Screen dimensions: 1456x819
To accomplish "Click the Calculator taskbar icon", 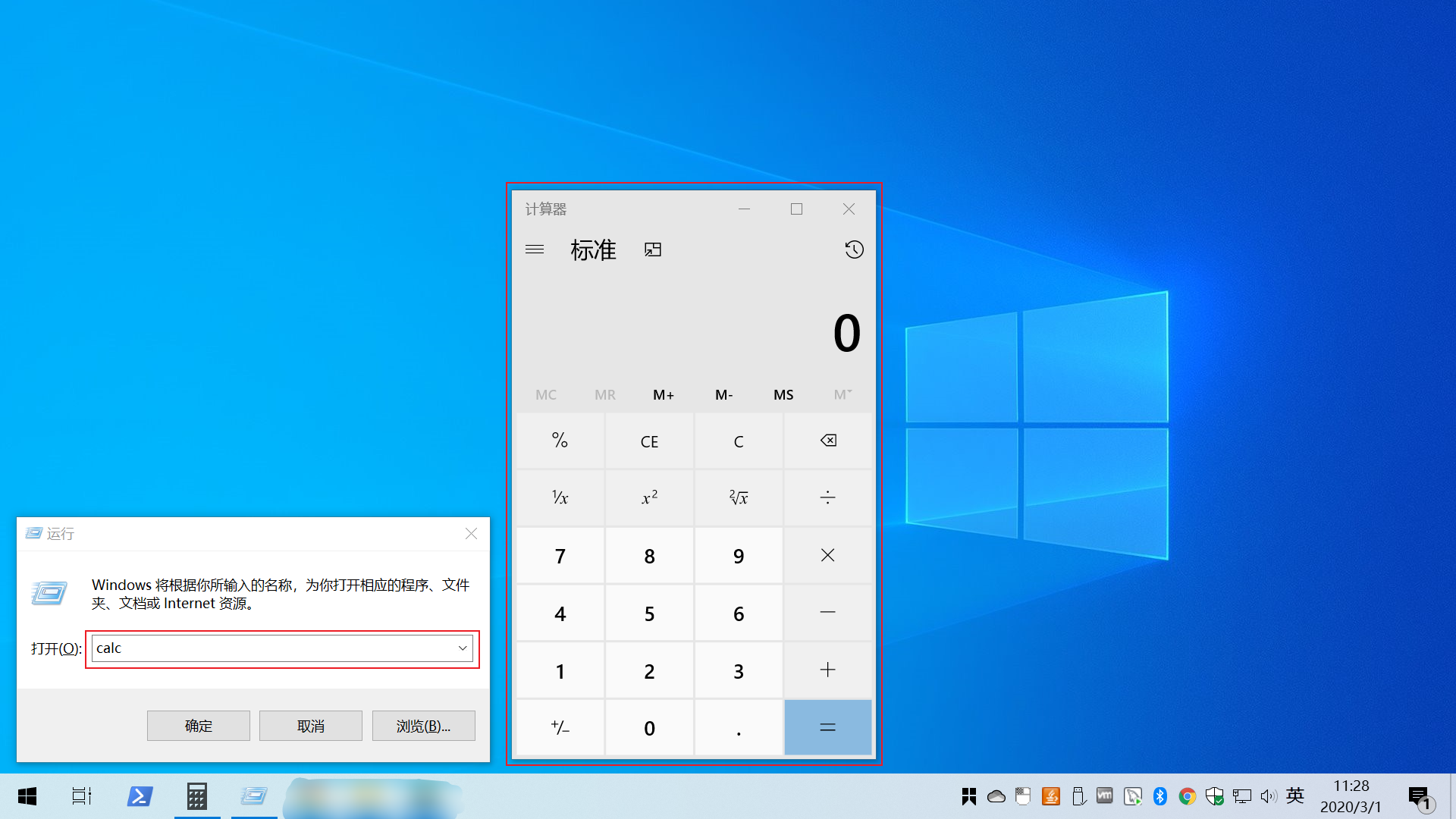I will pyautogui.click(x=197, y=796).
